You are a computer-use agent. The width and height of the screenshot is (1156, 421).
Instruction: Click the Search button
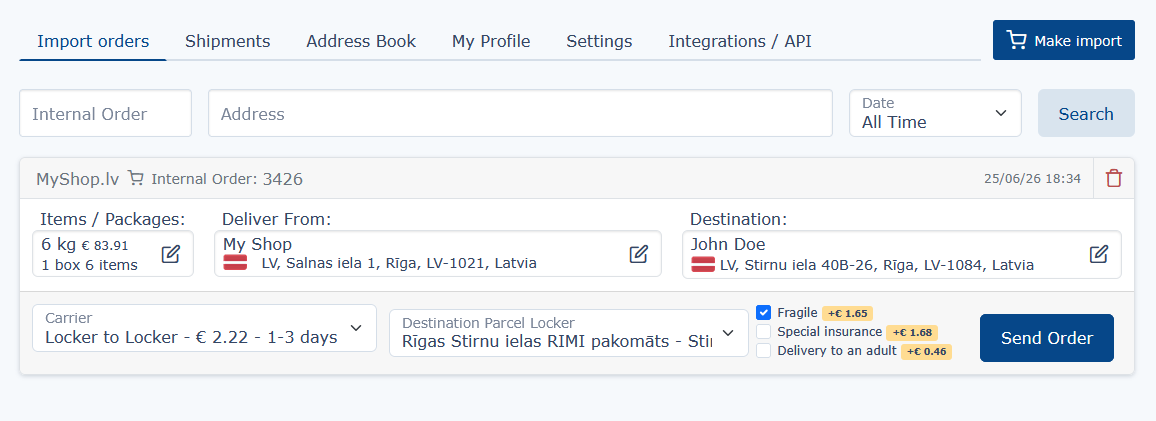pos(1086,113)
